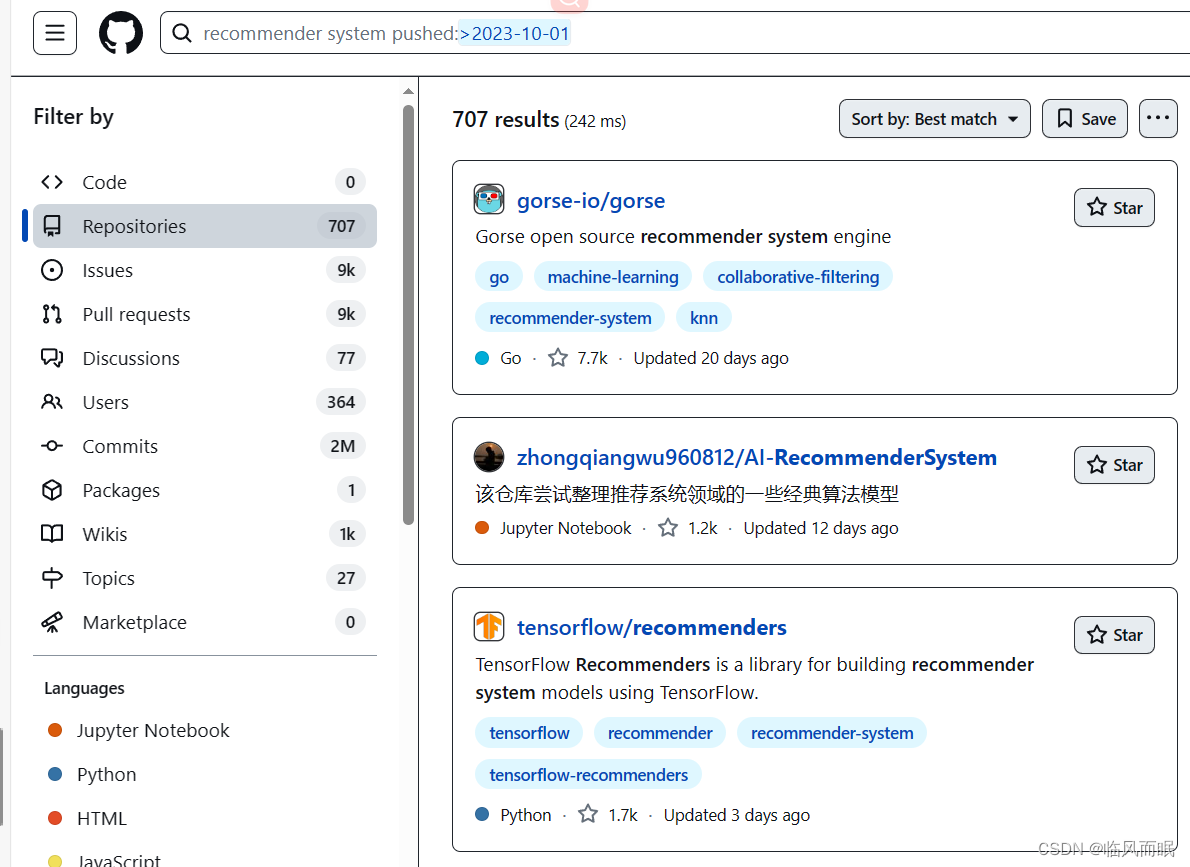Select the Pull requests filter
This screenshot has width=1190, height=867.
(205, 314)
